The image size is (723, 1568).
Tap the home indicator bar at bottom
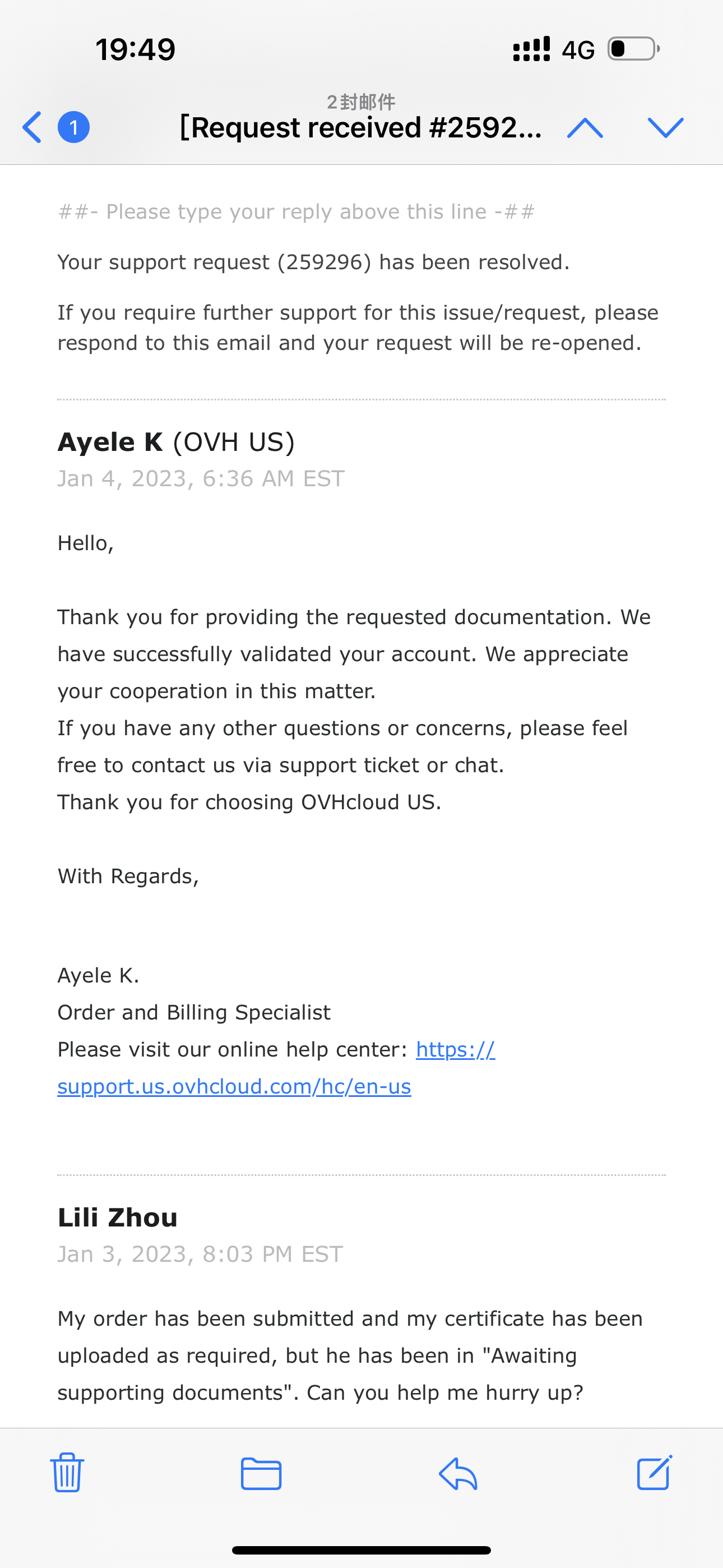tap(361, 1549)
